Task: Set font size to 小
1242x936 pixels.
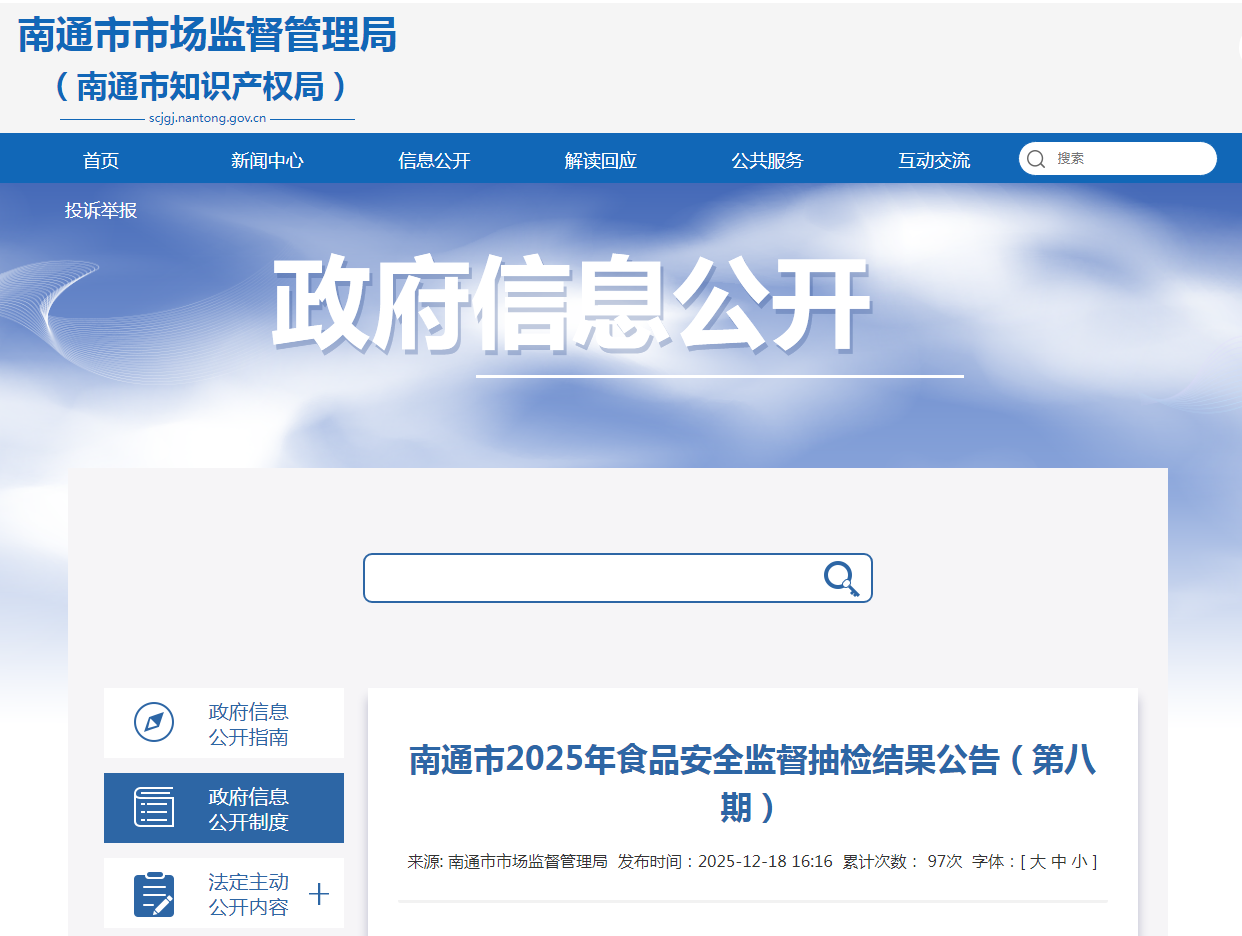Action: pos(1079,861)
